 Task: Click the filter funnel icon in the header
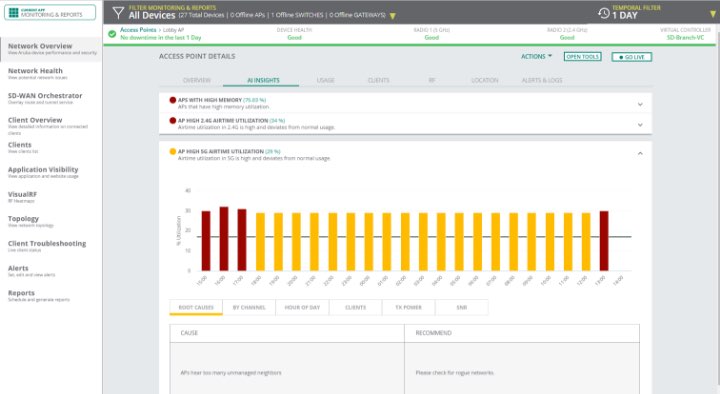point(118,13)
